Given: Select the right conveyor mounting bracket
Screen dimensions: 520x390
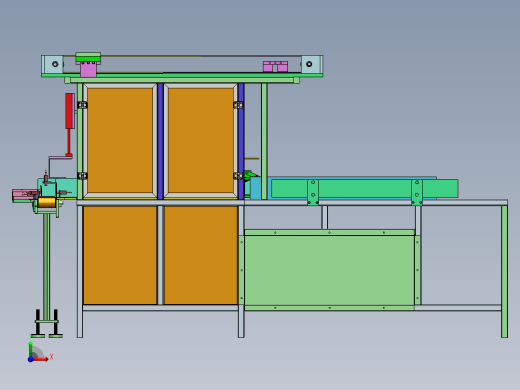Looking at the screenshot, I should point(417,192).
